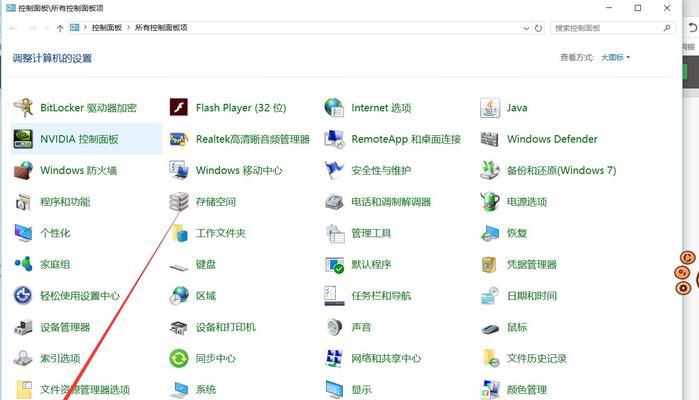Open 显示 monitor icon
The image size is (699, 400).
click(334, 389)
